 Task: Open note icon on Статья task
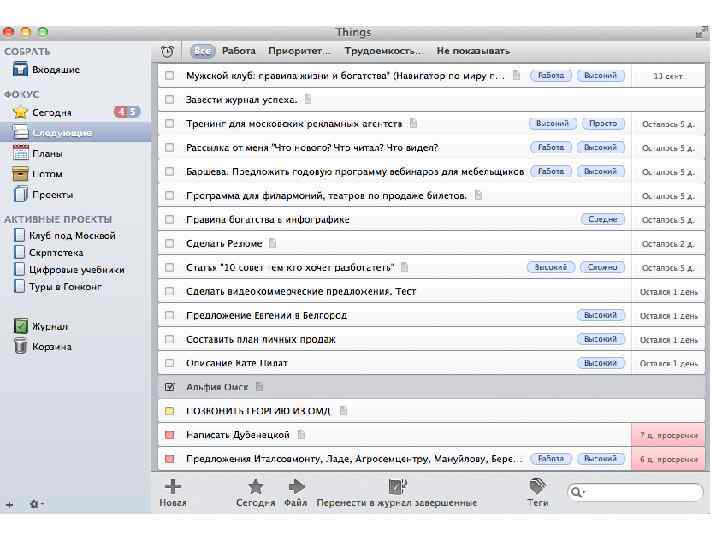[404, 267]
